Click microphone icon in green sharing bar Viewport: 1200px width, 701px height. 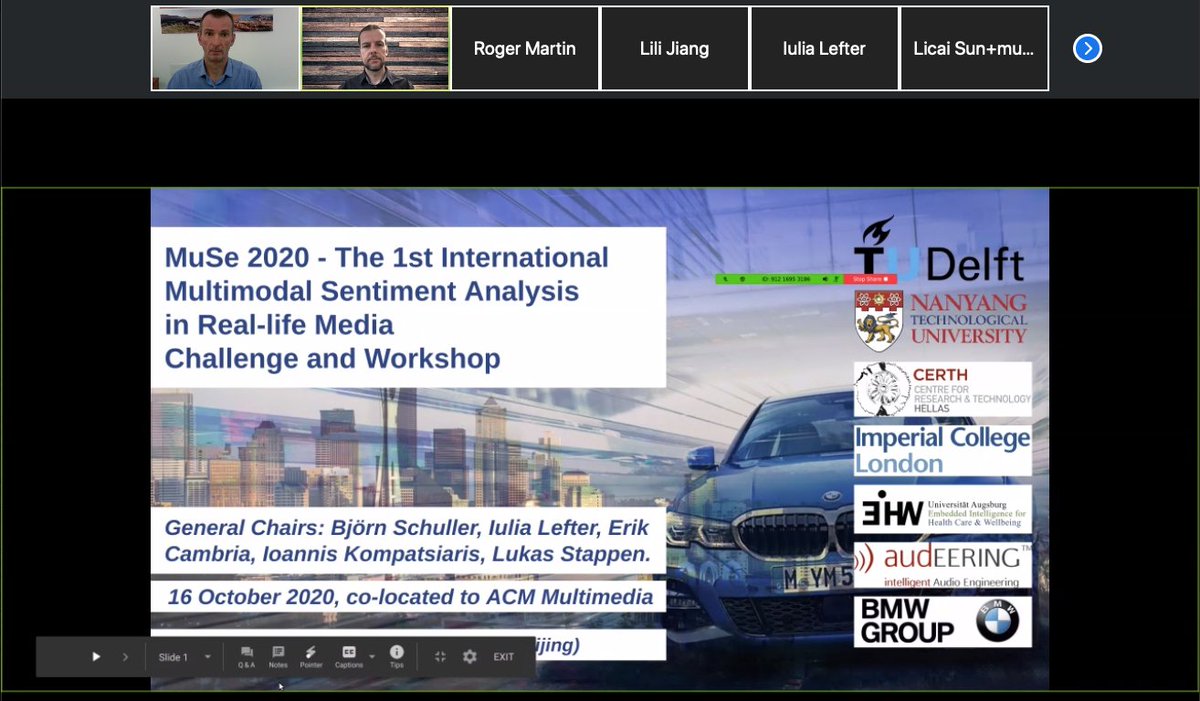coord(836,279)
